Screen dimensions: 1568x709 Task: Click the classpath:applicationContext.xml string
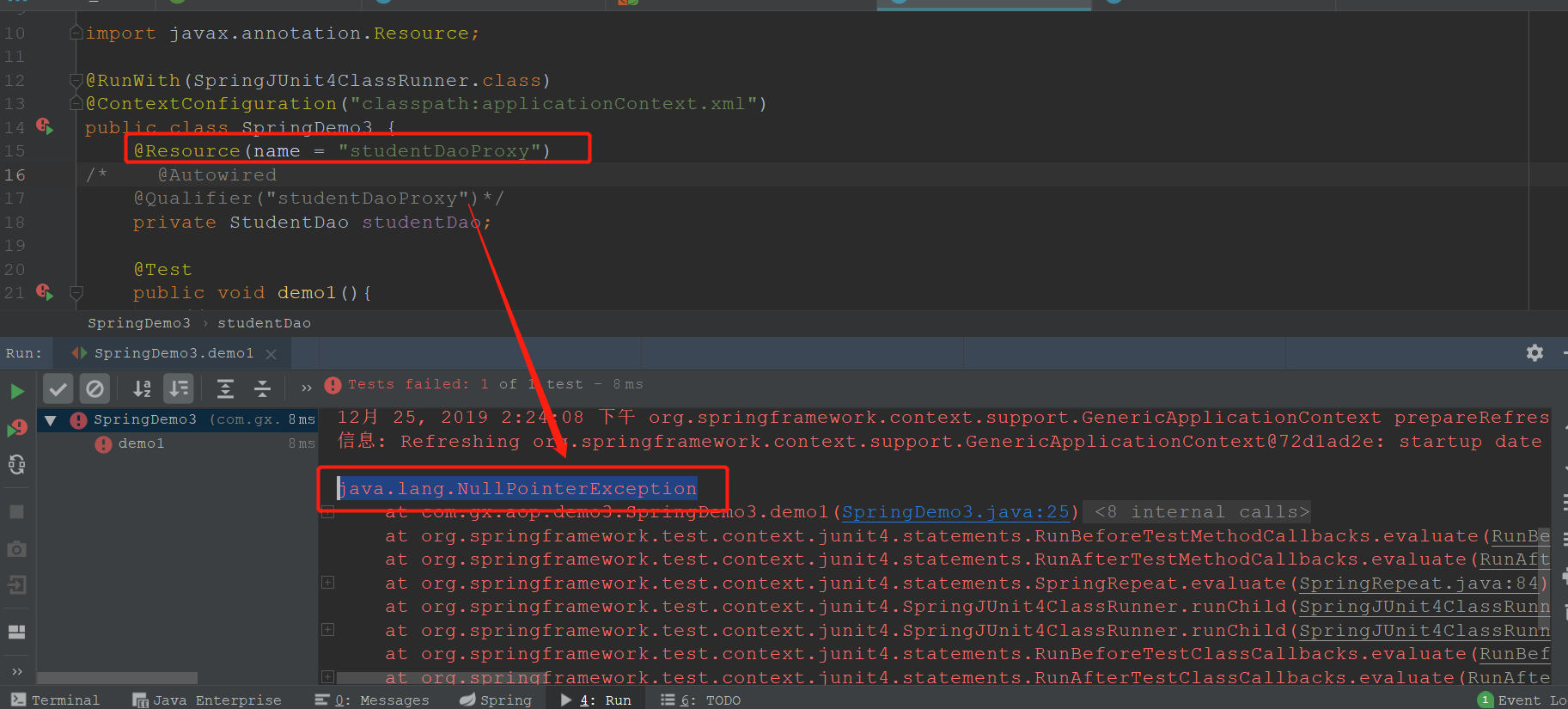pyautogui.click(x=553, y=104)
